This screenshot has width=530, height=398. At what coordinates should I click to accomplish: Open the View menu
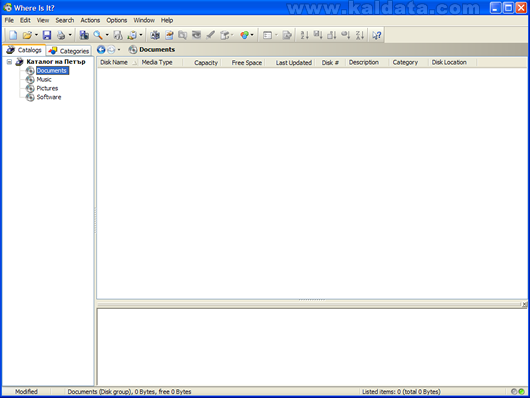pos(43,20)
